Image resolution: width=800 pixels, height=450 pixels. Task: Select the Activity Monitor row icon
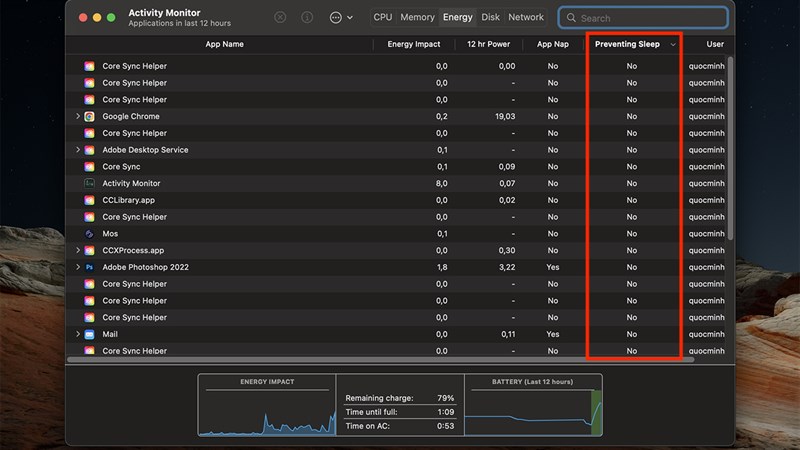89,184
